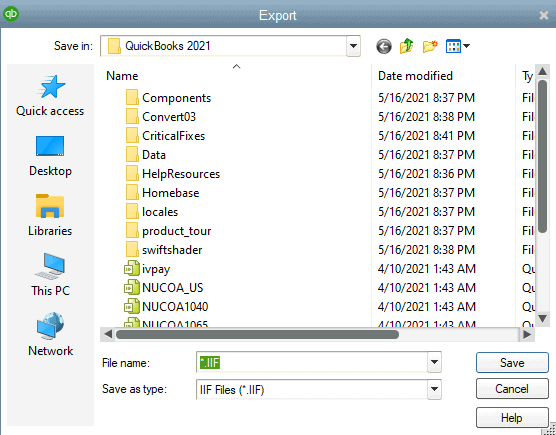Click the horizontal scrollbar right arrow

click(x=527, y=334)
